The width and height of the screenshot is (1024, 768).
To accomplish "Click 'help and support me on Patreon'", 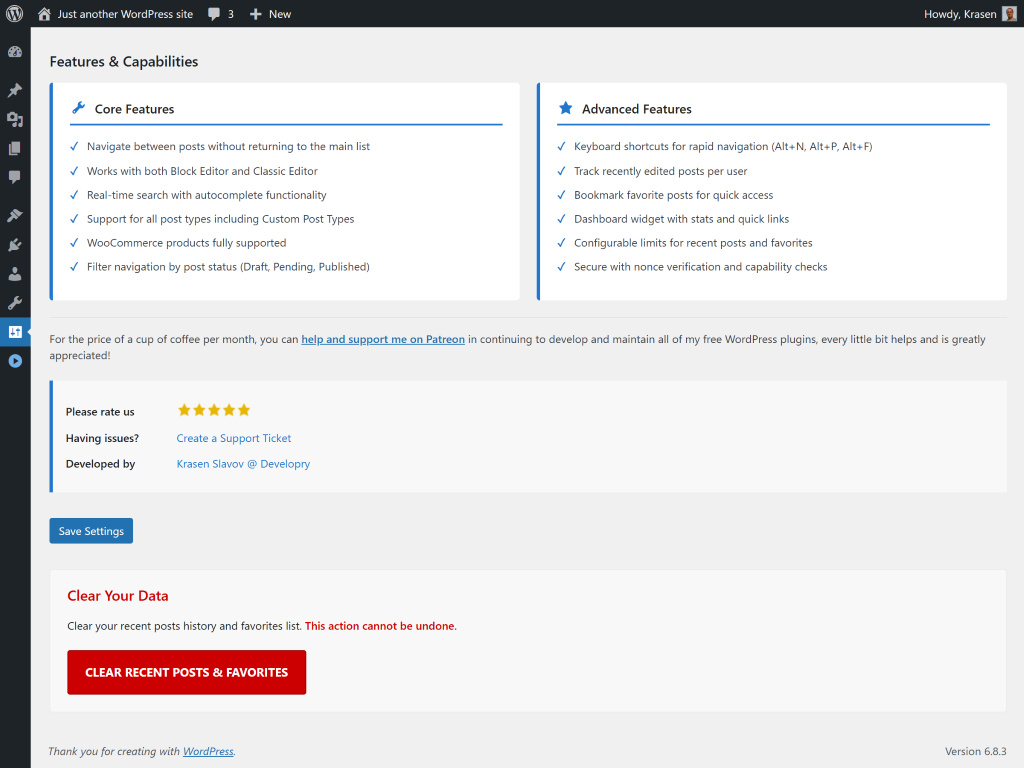I will coord(383,339).
